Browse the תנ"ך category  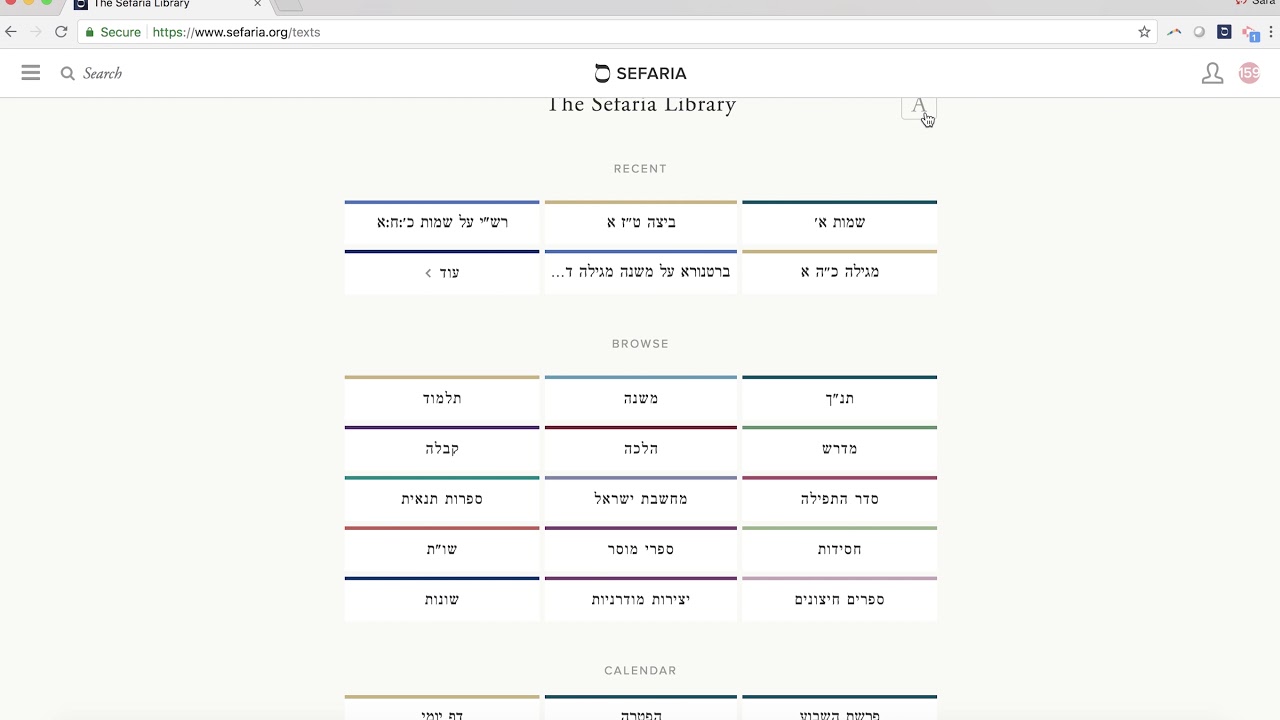click(840, 398)
